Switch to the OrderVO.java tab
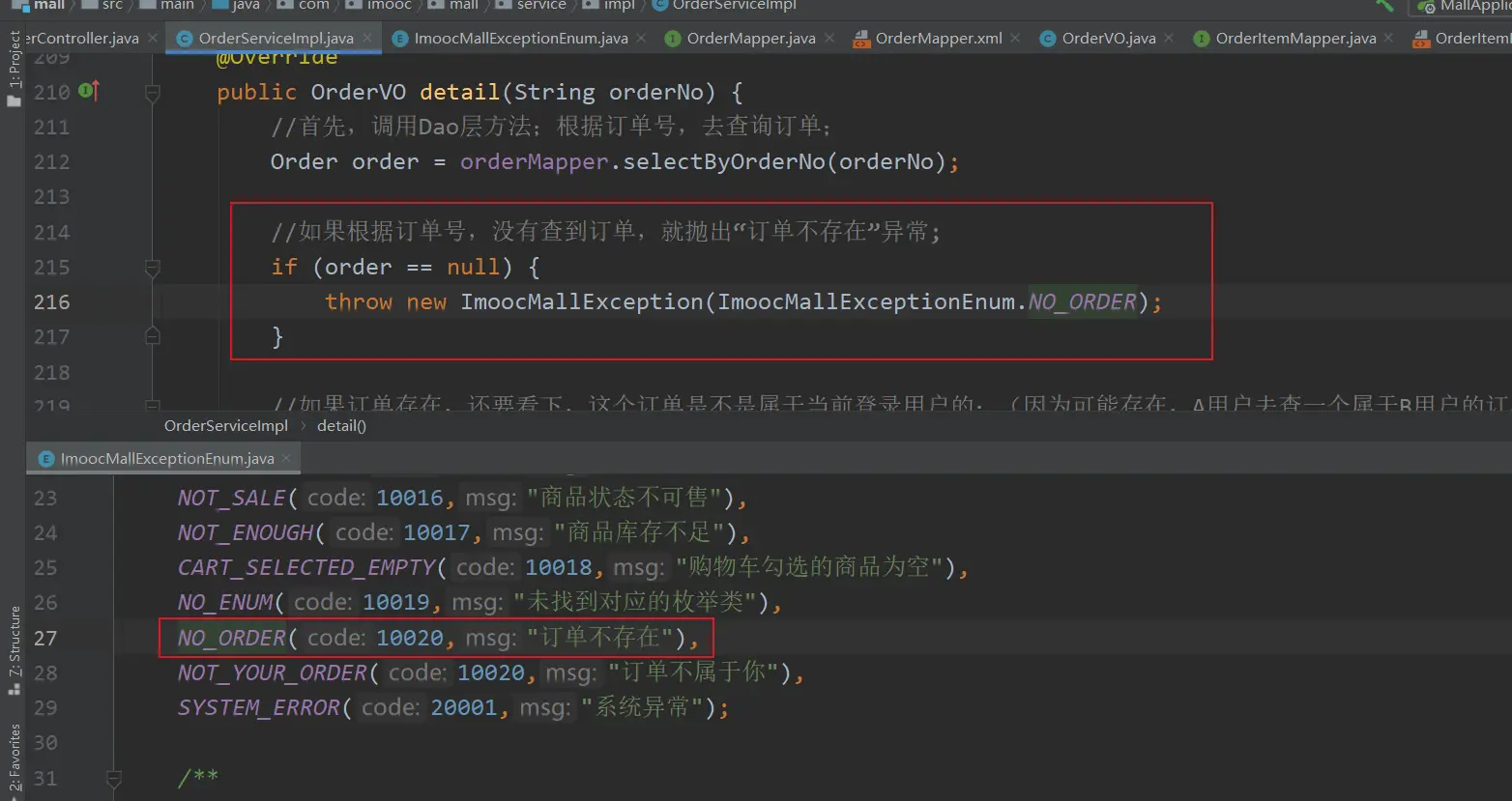The image size is (1512, 801). [1108, 39]
